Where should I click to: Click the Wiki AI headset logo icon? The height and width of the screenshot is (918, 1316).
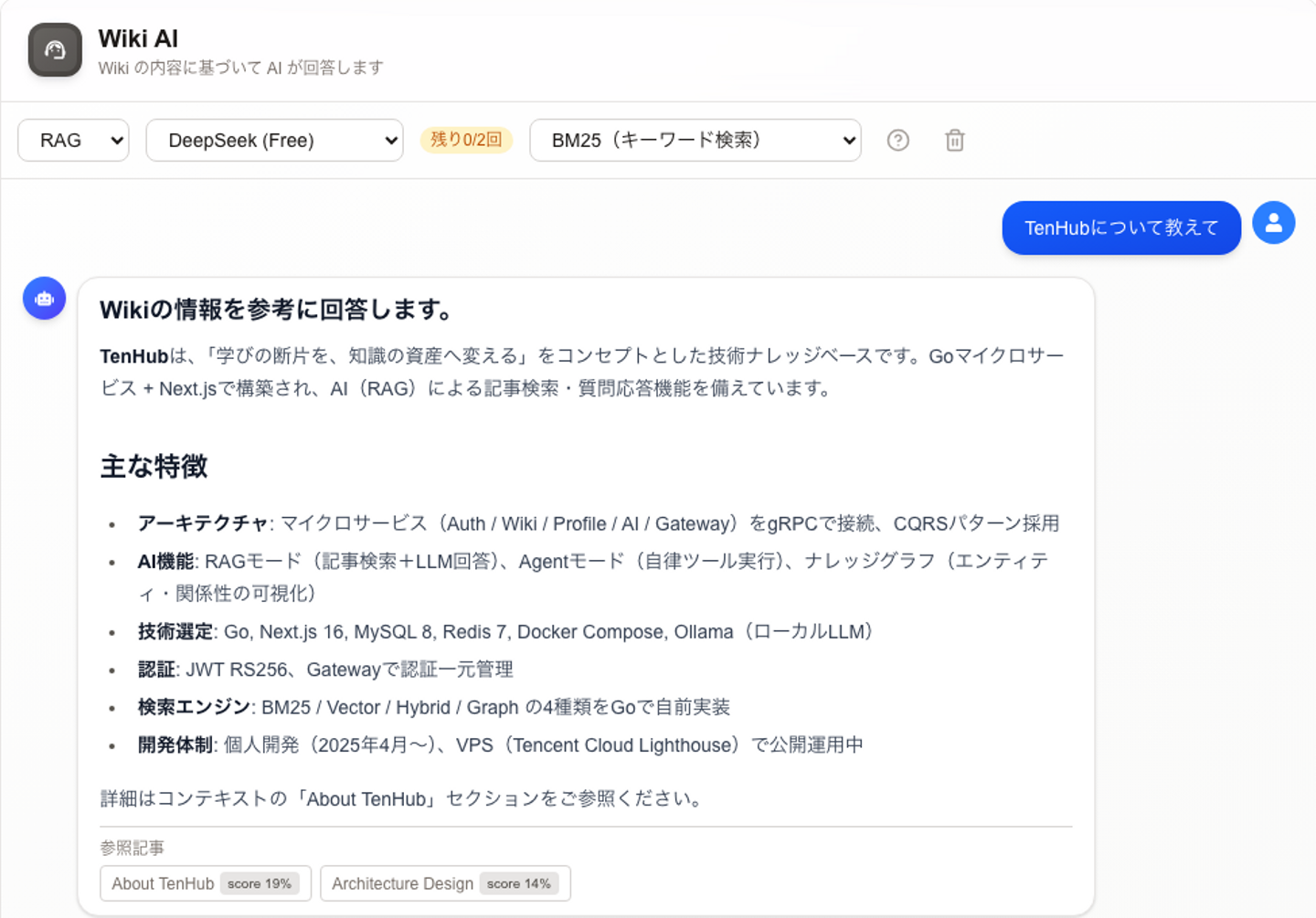coord(55,49)
